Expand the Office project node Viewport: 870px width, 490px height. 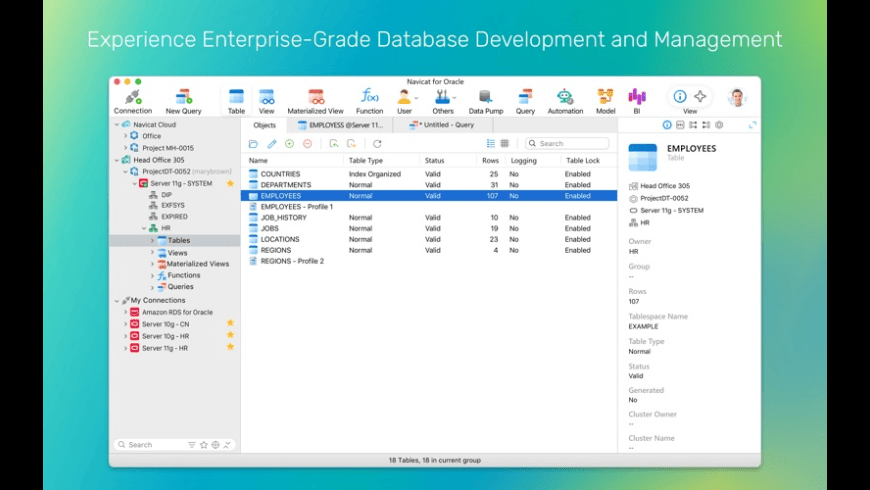(x=125, y=136)
